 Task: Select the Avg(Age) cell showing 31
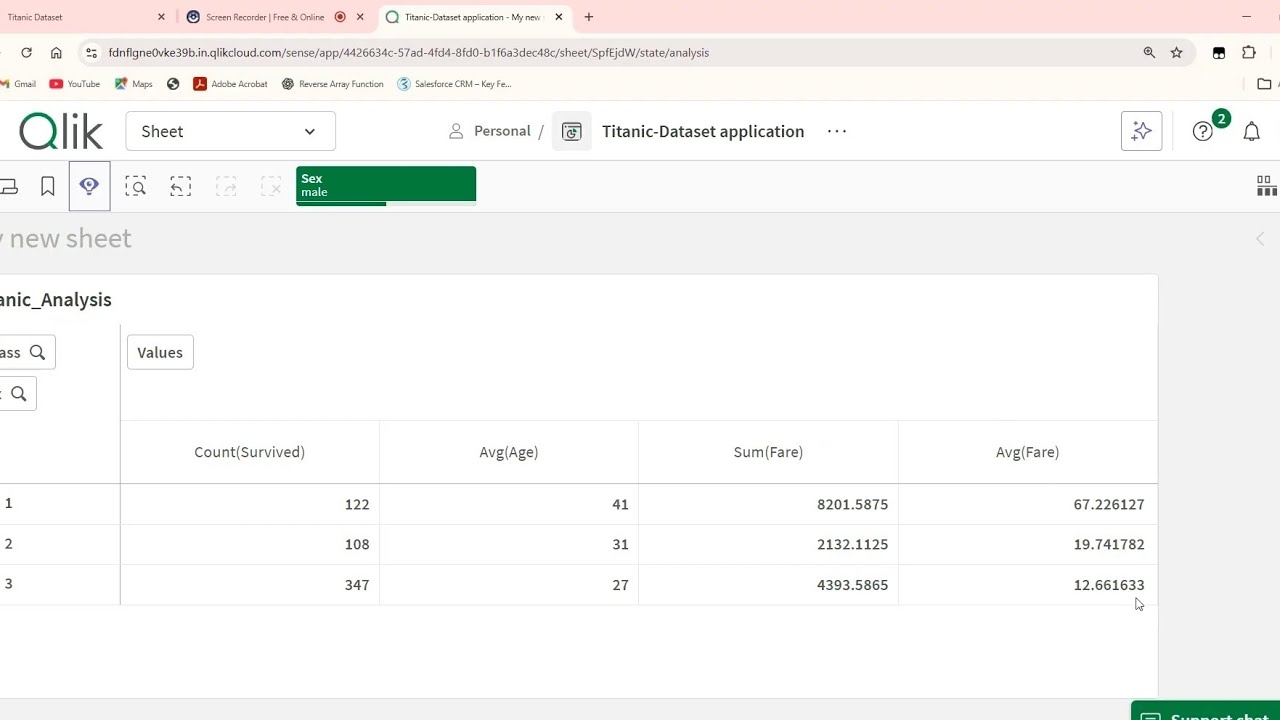[509, 544]
